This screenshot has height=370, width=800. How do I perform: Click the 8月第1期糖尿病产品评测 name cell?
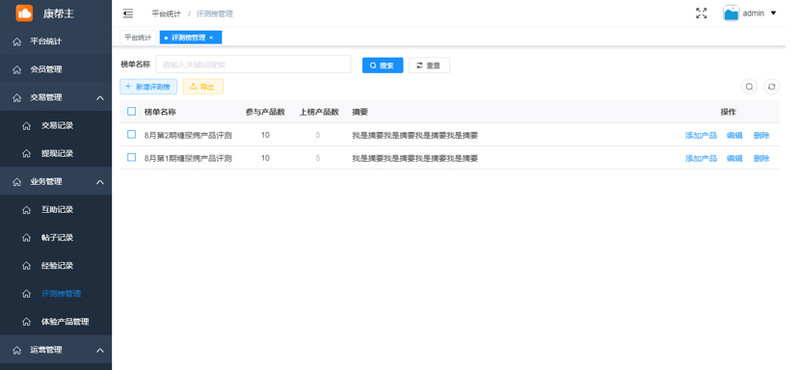(x=188, y=159)
